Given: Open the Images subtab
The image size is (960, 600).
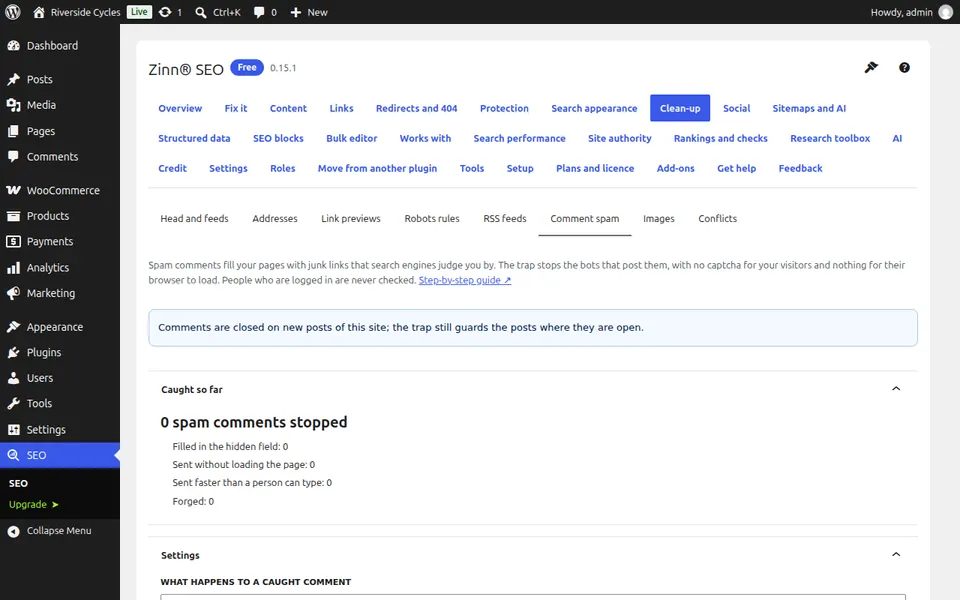Looking at the screenshot, I should [659, 219].
